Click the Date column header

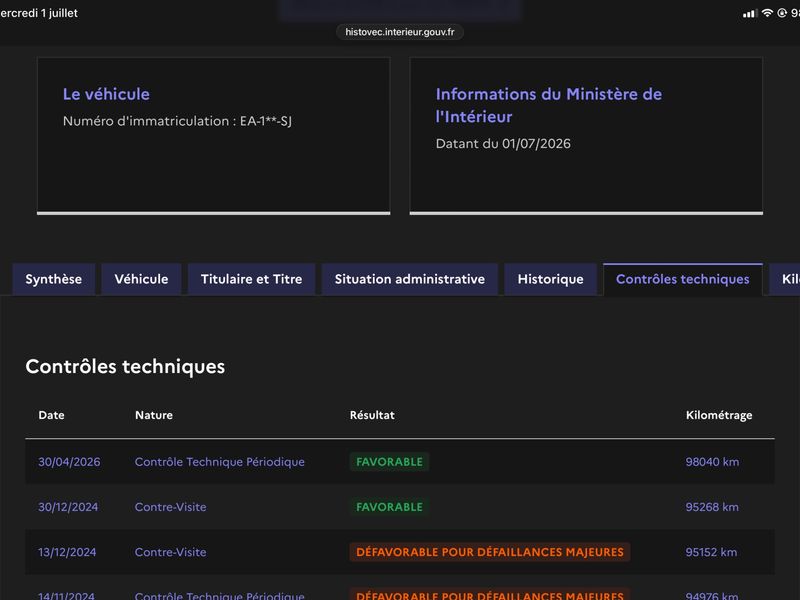52,415
